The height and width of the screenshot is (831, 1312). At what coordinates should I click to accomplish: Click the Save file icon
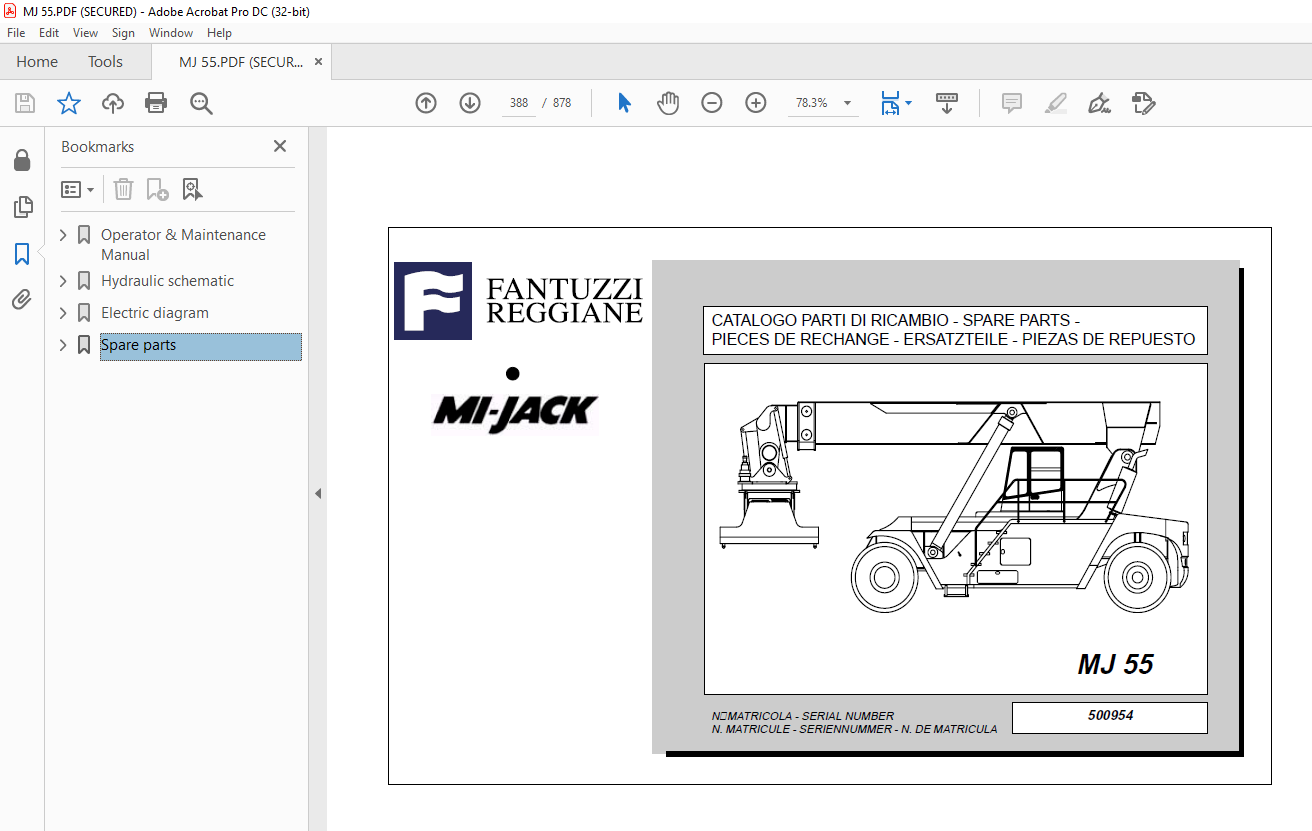point(25,103)
